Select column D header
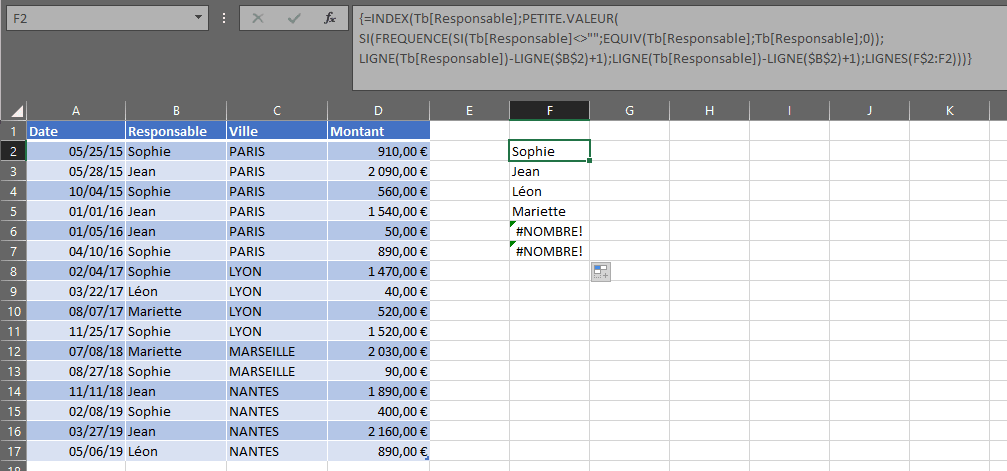1007x471 pixels. tap(378, 110)
